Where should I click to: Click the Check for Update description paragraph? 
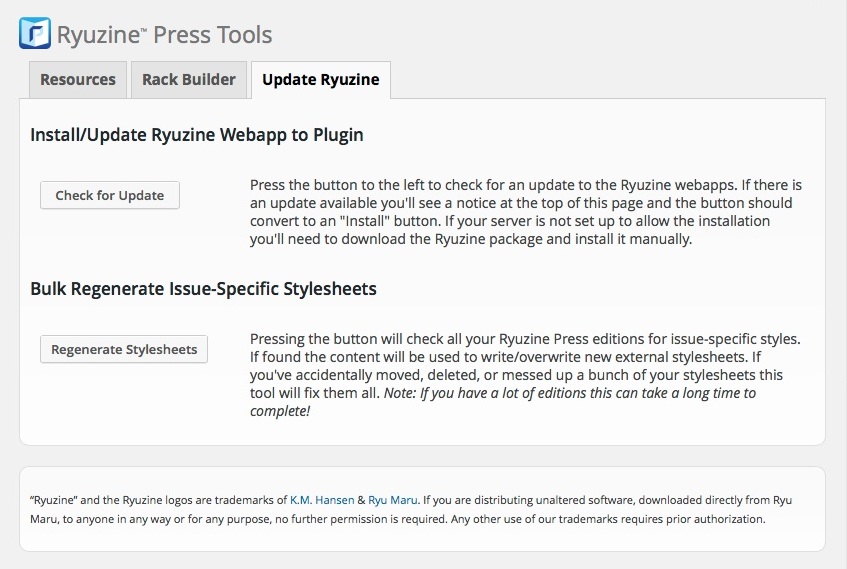525,213
